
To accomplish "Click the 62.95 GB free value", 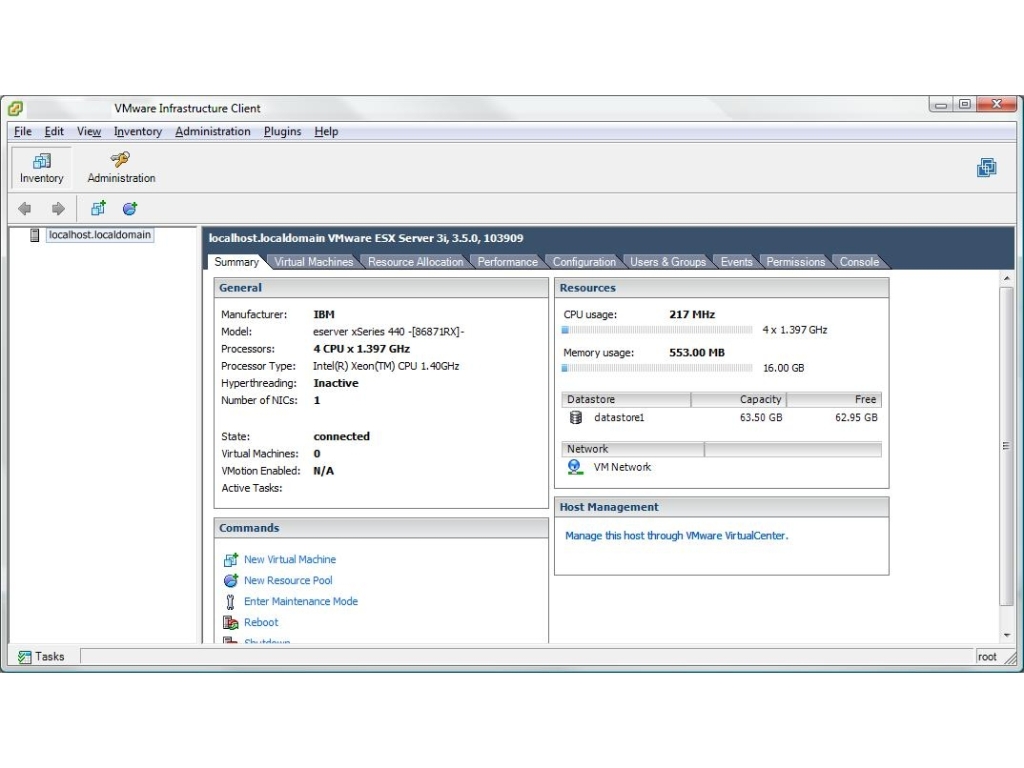I will [x=856, y=417].
